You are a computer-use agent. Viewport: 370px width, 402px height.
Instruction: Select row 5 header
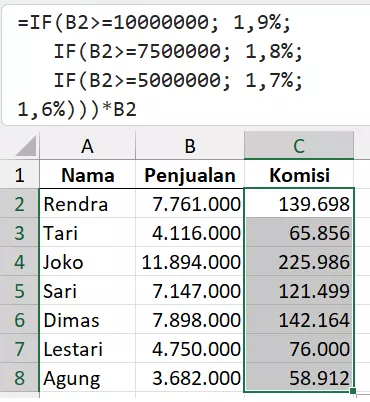[19, 290]
